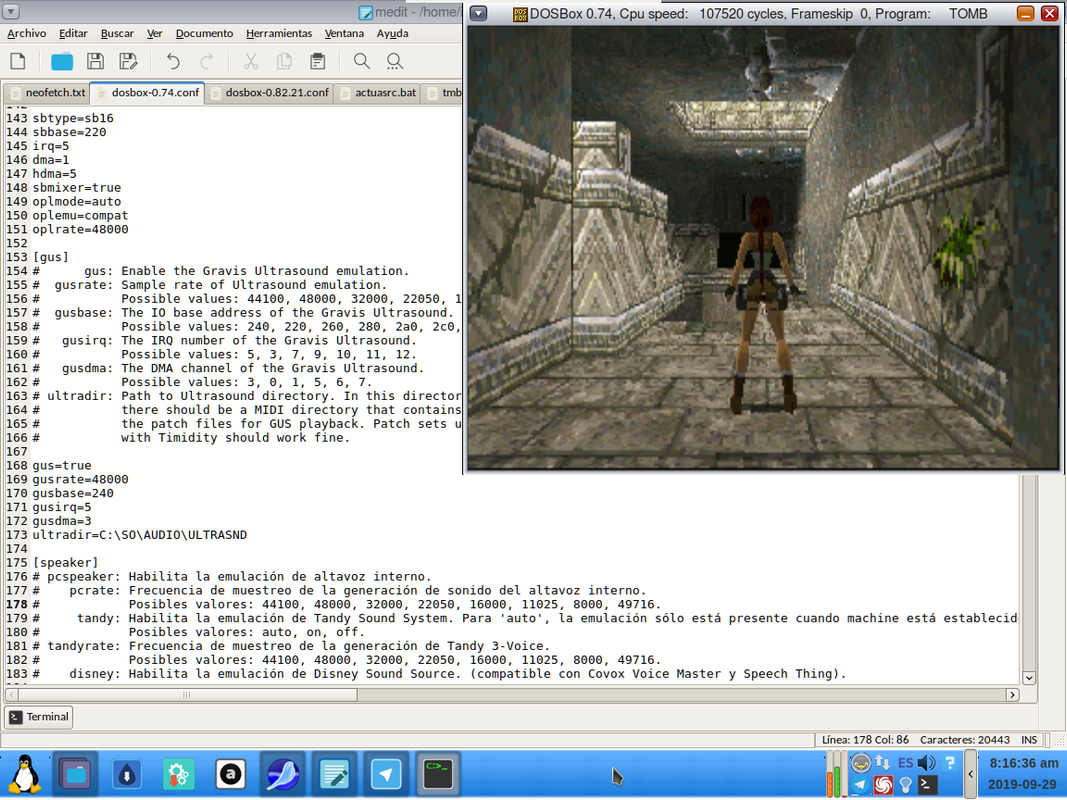Switch to the neofetch.txt tab
Image resolution: width=1067 pixels, height=800 pixels.
point(47,93)
